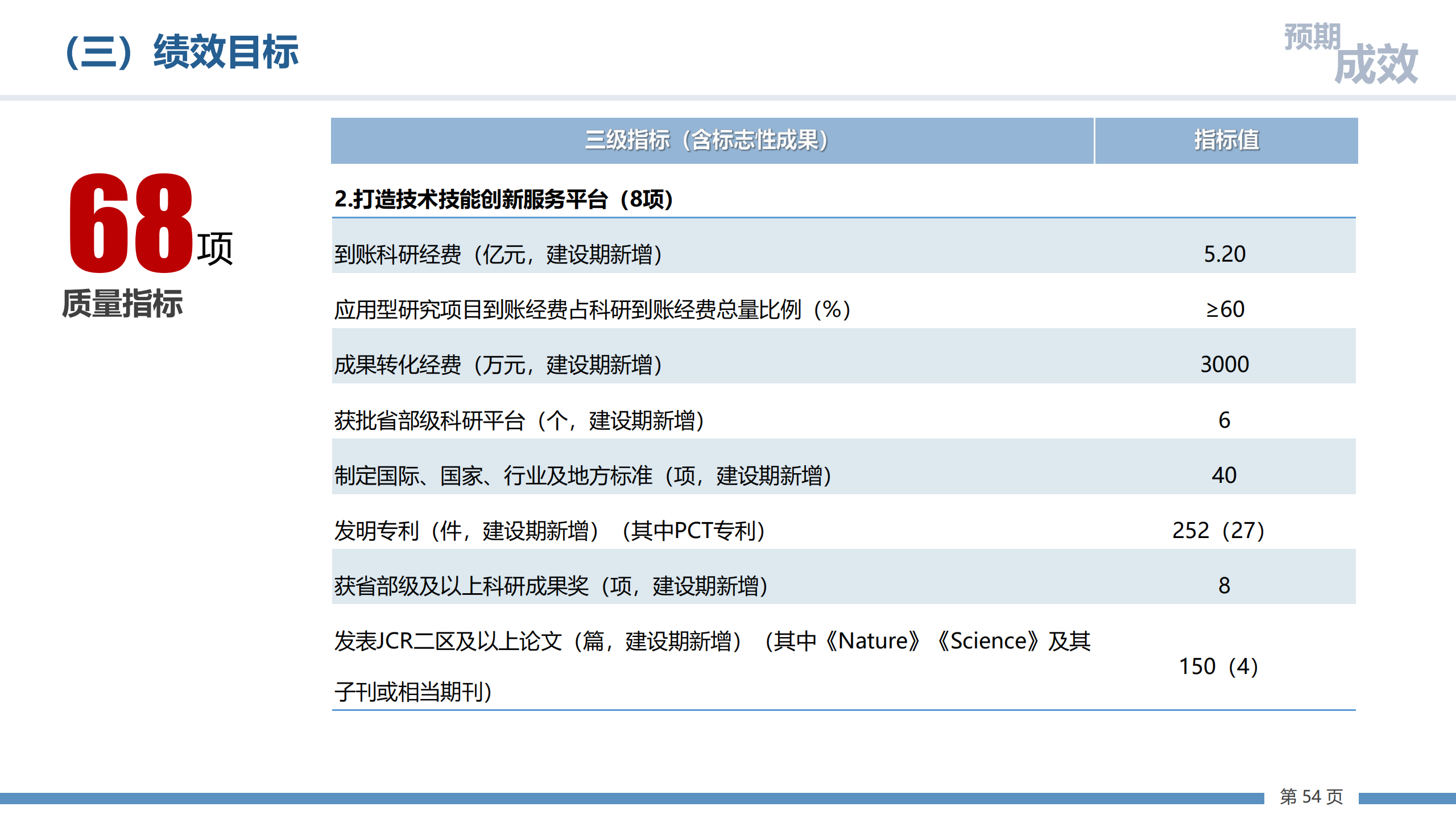Image resolution: width=1456 pixels, height=819 pixels.
Task: Select heading 2.打造技术技能创新服务平台
Action: (504, 199)
